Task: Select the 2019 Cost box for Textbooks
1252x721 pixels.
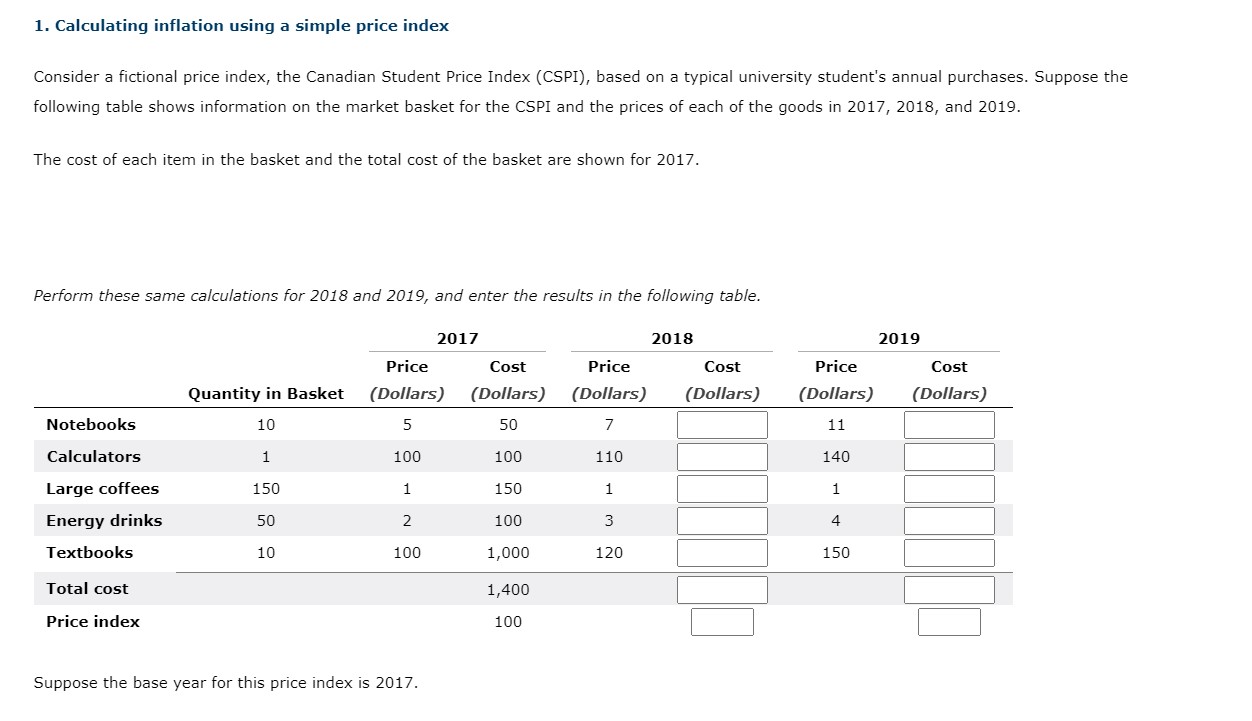Action: [949, 552]
